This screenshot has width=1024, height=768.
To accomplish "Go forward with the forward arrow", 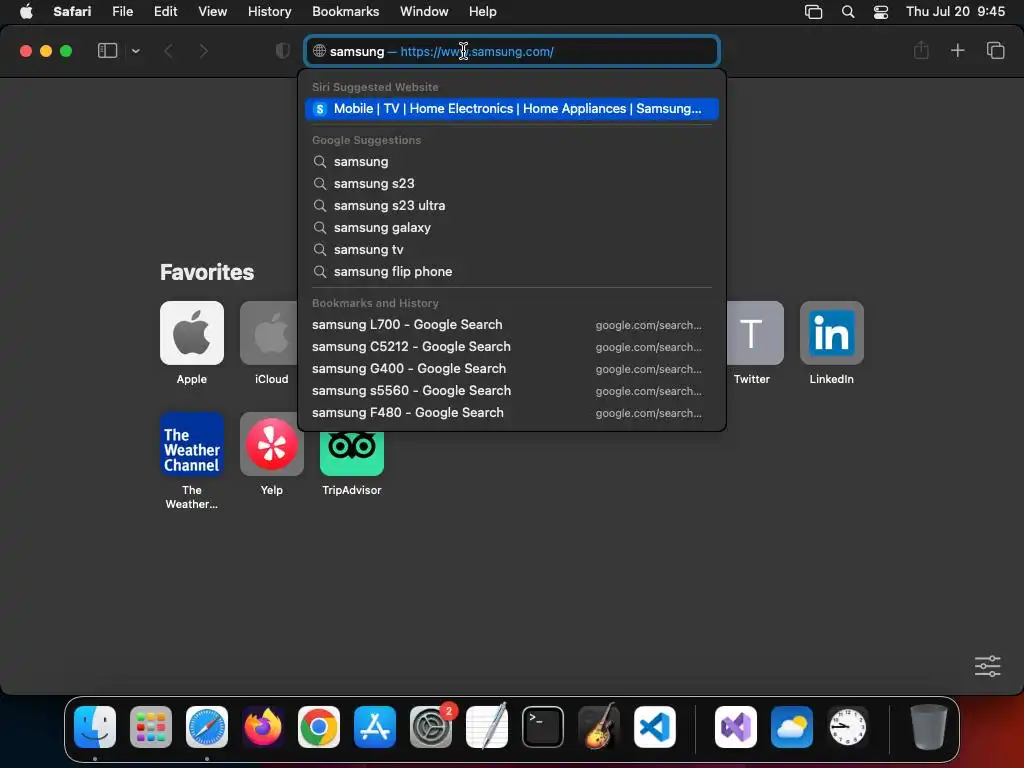I will tap(203, 51).
